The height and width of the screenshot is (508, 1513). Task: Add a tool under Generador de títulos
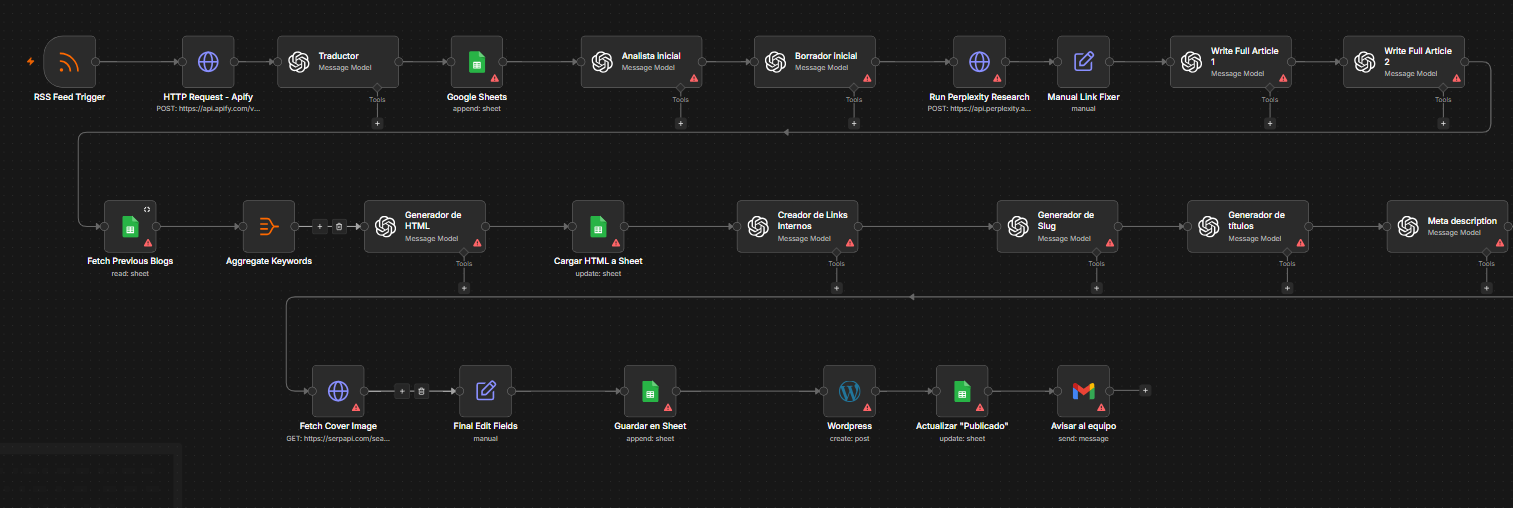[x=1287, y=288]
